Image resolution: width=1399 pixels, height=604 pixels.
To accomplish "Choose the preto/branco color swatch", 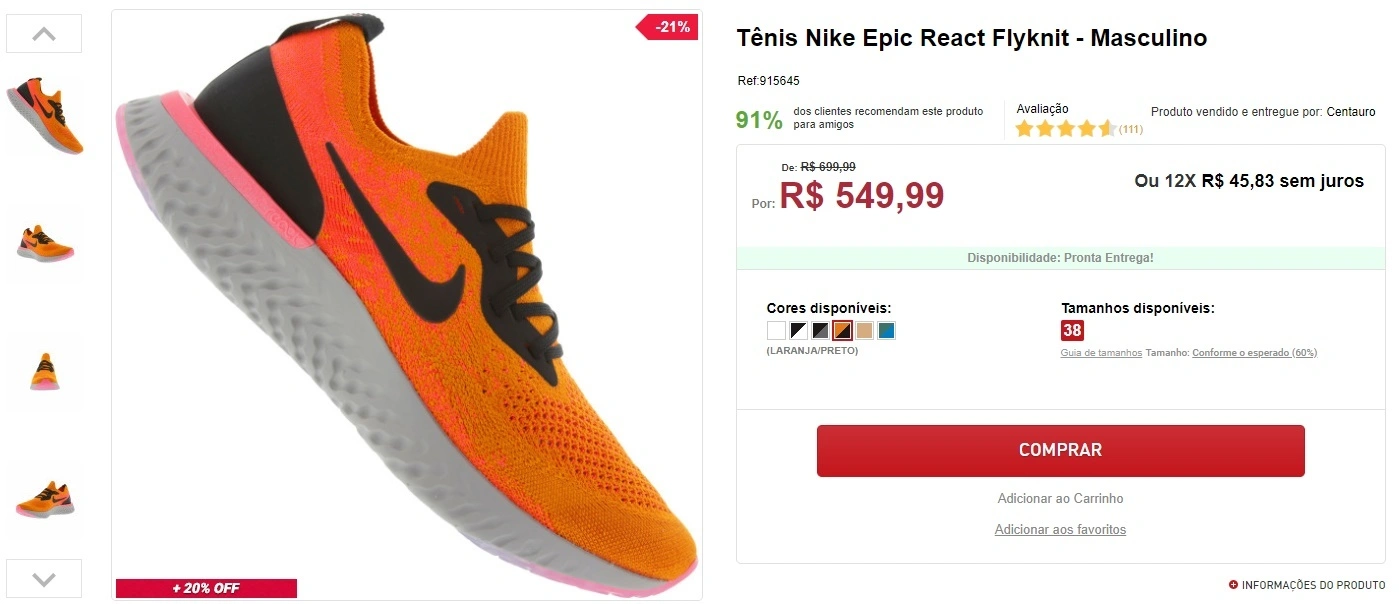I will point(797,329).
